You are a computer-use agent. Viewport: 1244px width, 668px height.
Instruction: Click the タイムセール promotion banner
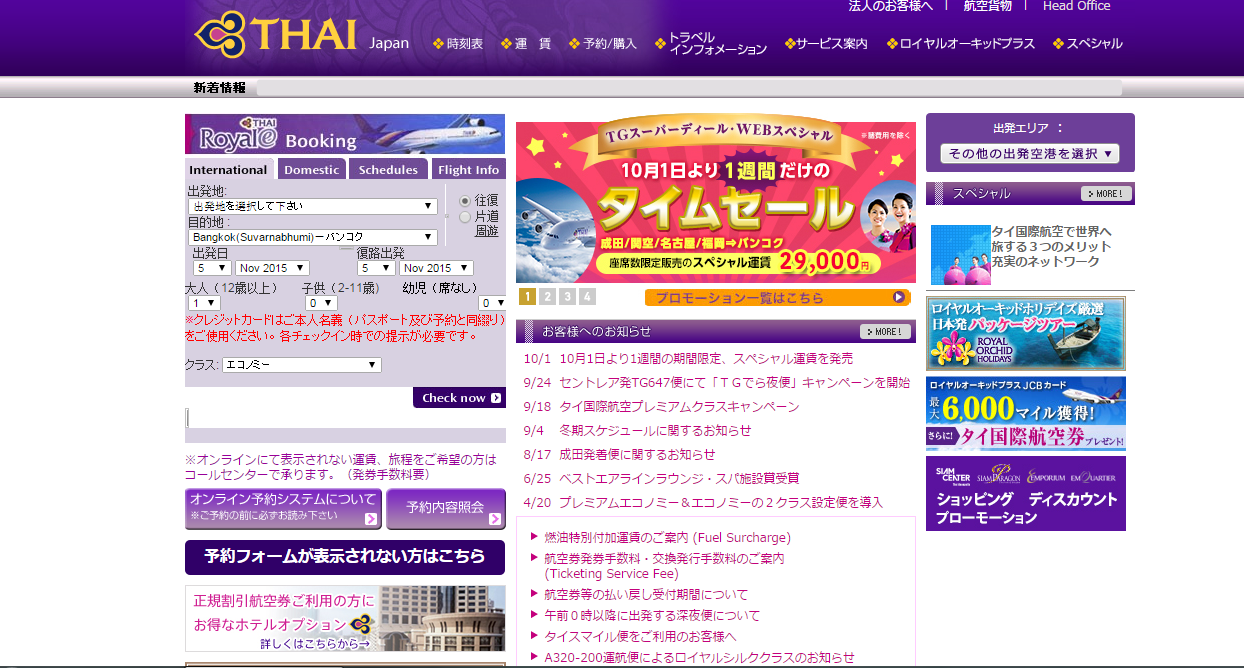point(716,203)
